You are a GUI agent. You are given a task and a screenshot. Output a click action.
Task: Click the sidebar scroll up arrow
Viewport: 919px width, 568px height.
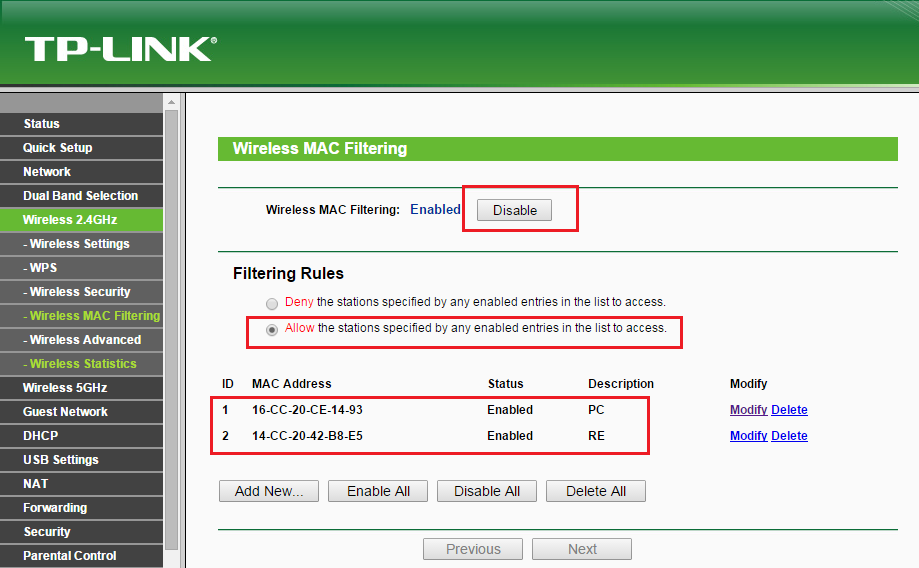[x=171, y=102]
